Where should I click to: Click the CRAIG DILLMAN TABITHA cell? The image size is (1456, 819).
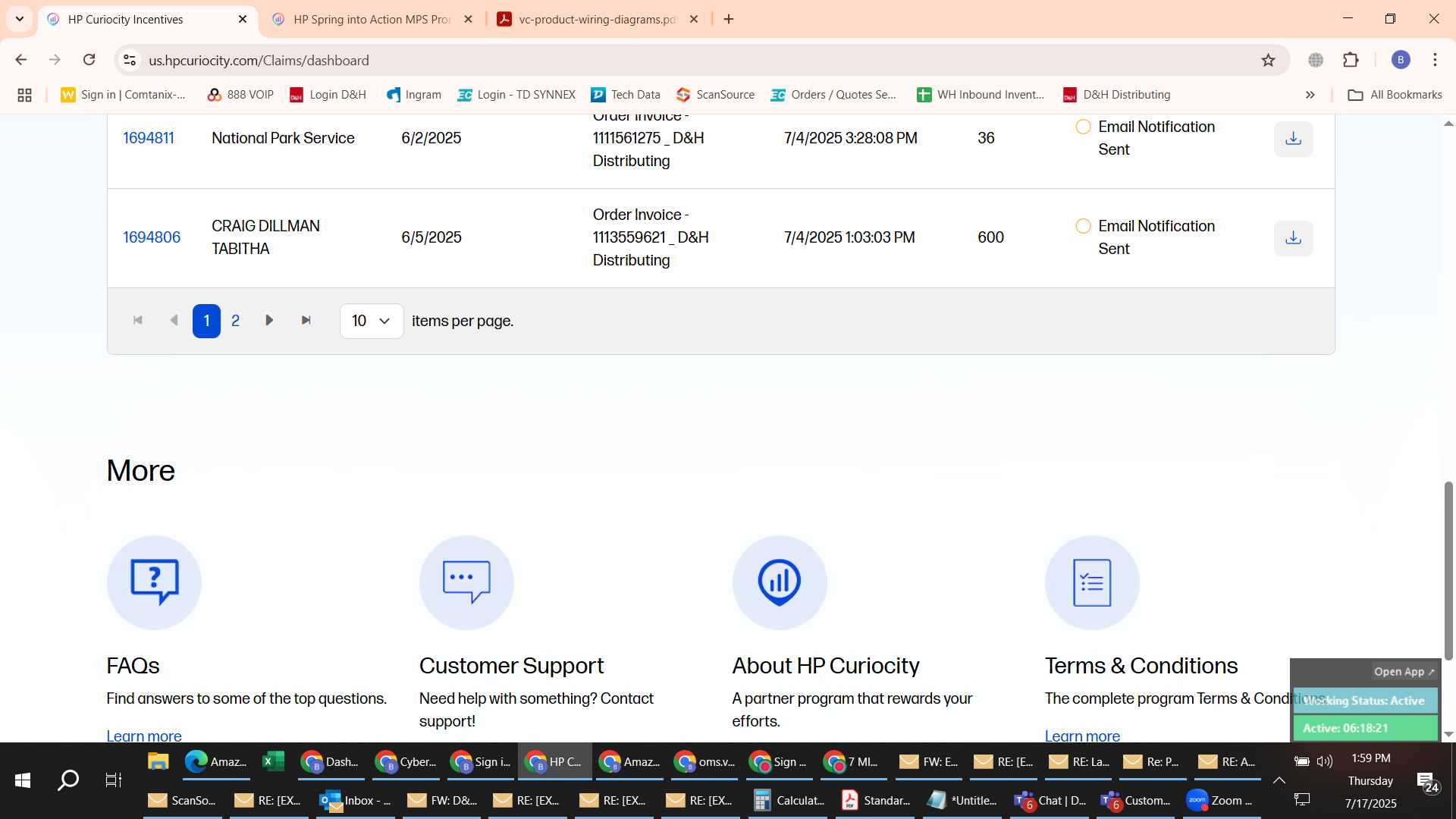[265, 237]
